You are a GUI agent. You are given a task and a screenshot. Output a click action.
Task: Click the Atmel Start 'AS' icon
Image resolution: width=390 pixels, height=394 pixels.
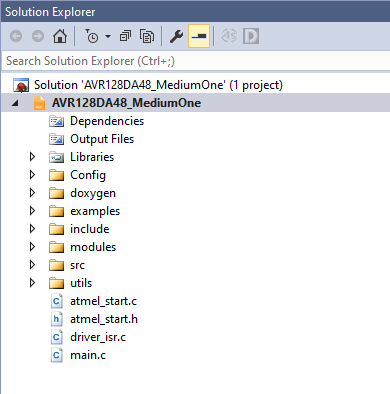click(x=229, y=36)
